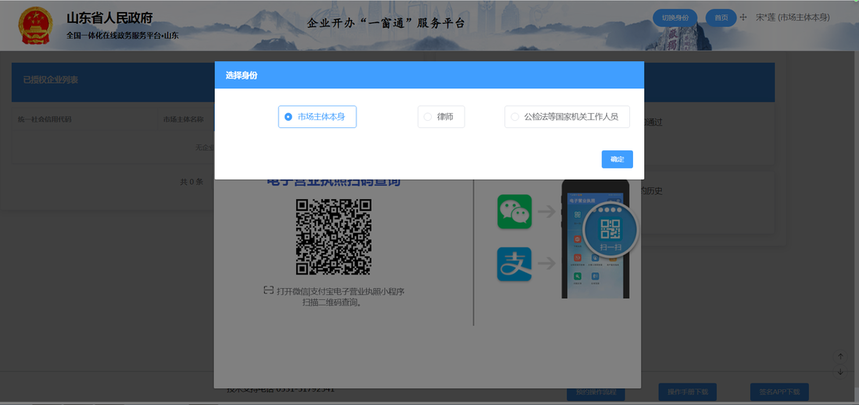This screenshot has width=859, height=405.
Task: Click the 签名APP下载 button
Action: [x=780, y=392]
